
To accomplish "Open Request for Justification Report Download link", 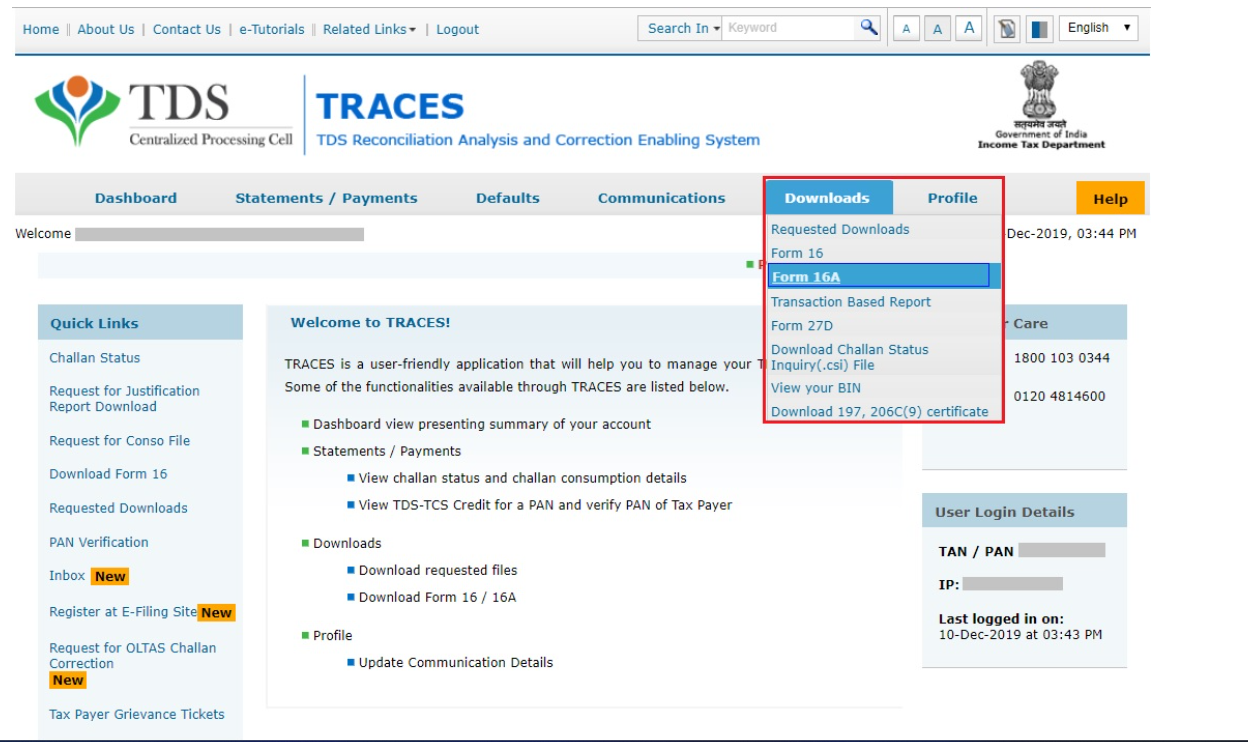I will click(124, 399).
